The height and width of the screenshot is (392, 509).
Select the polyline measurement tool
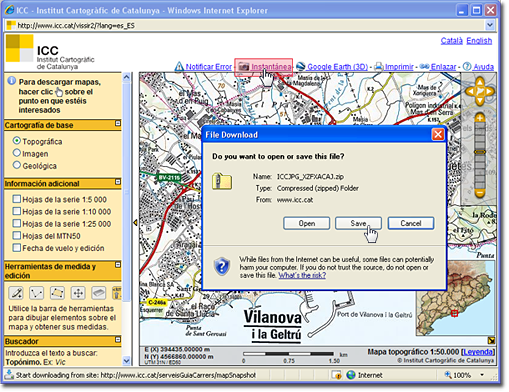(x=36, y=293)
